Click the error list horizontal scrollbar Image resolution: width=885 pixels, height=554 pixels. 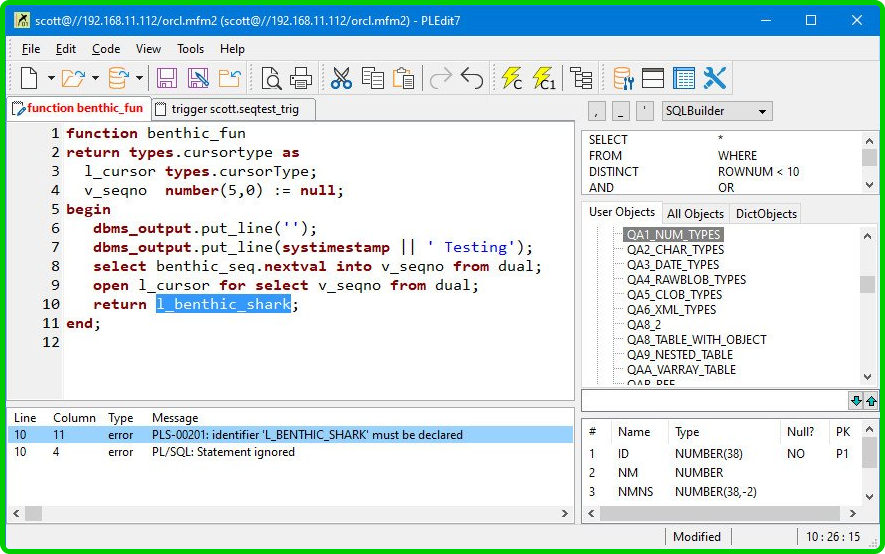(x=290, y=513)
